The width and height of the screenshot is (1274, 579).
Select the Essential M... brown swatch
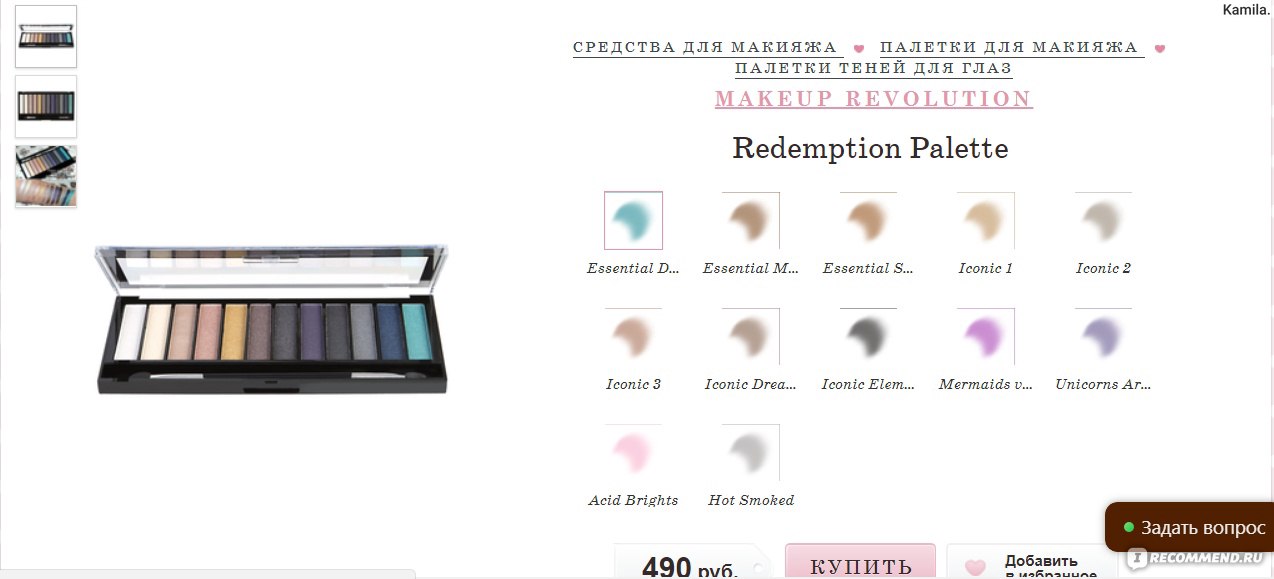[751, 220]
